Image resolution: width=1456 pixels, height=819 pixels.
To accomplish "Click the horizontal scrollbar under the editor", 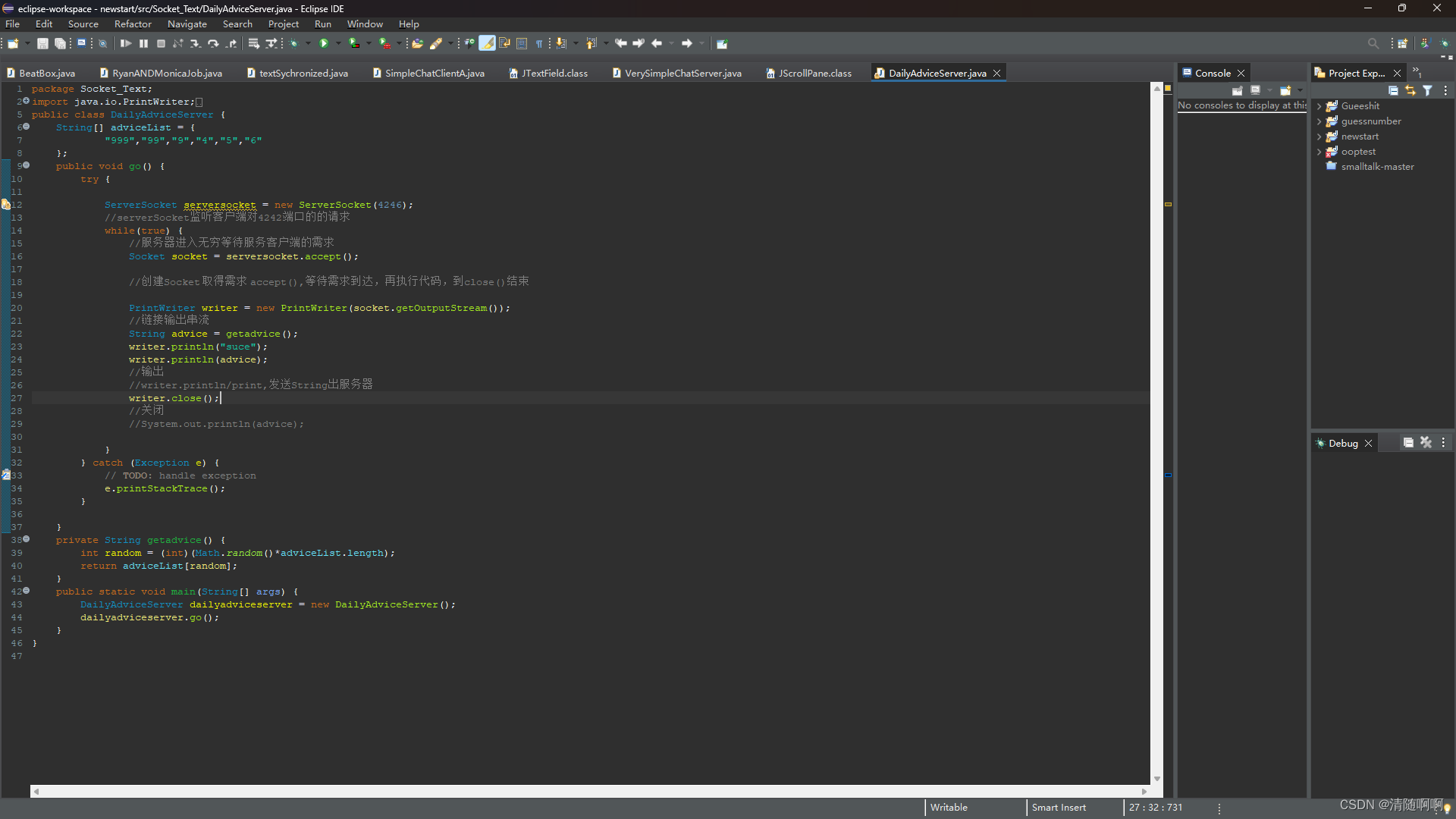I will pos(590,791).
